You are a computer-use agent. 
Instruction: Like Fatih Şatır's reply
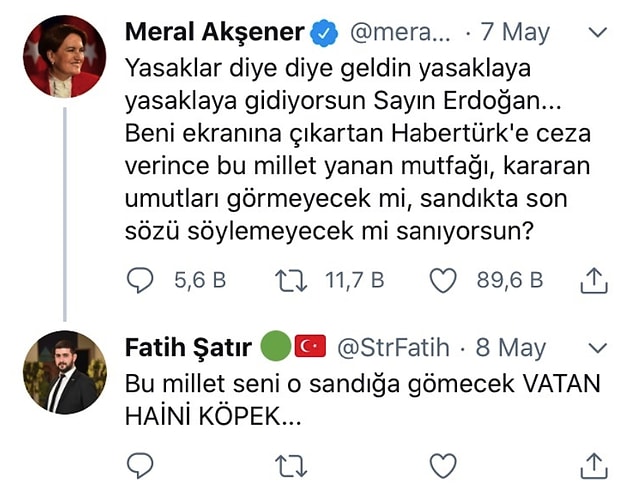click(443, 466)
